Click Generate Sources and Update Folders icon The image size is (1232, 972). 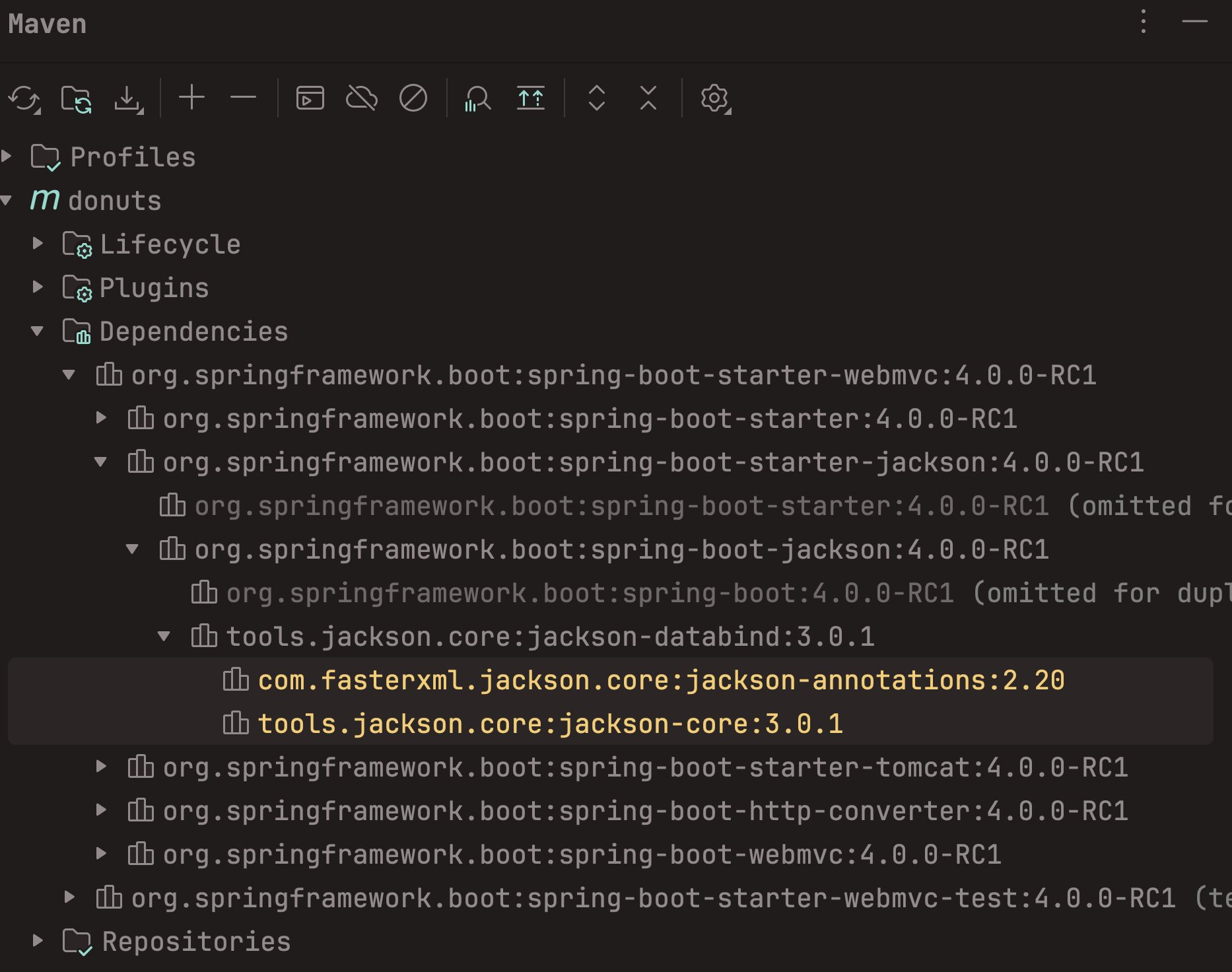point(76,99)
